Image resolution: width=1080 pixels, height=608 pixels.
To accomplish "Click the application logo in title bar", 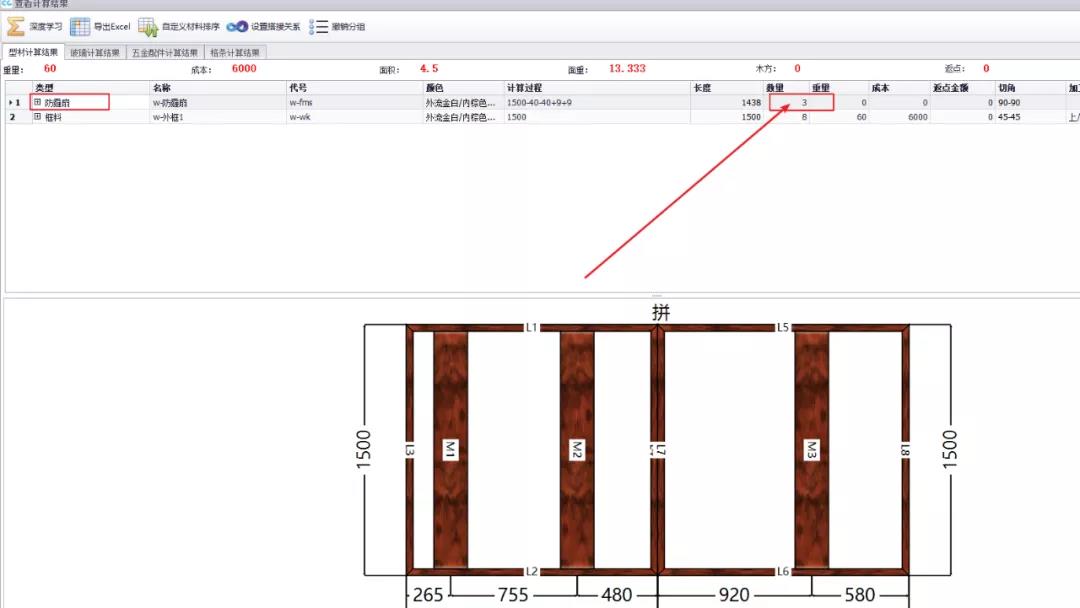I will 6,4.
